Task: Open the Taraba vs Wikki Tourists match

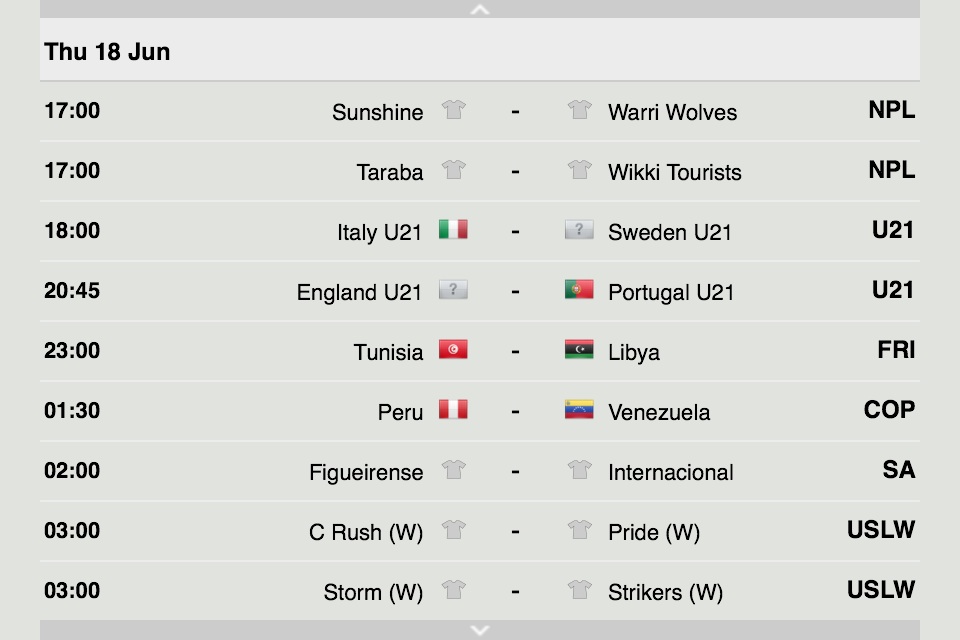Action: [480, 171]
